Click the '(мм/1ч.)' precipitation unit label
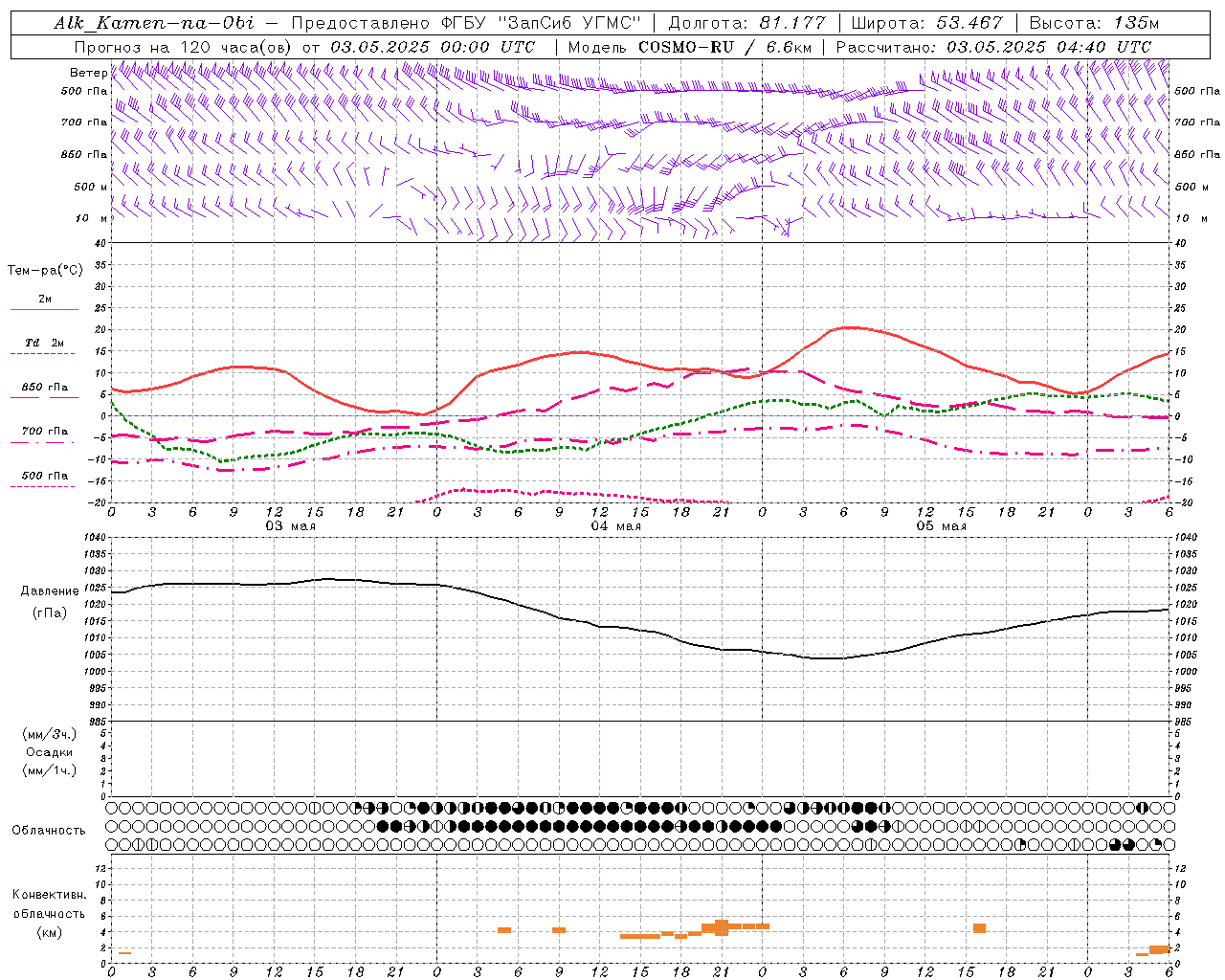The width and height of the screenshot is (1225, 980). coord(50,771)
